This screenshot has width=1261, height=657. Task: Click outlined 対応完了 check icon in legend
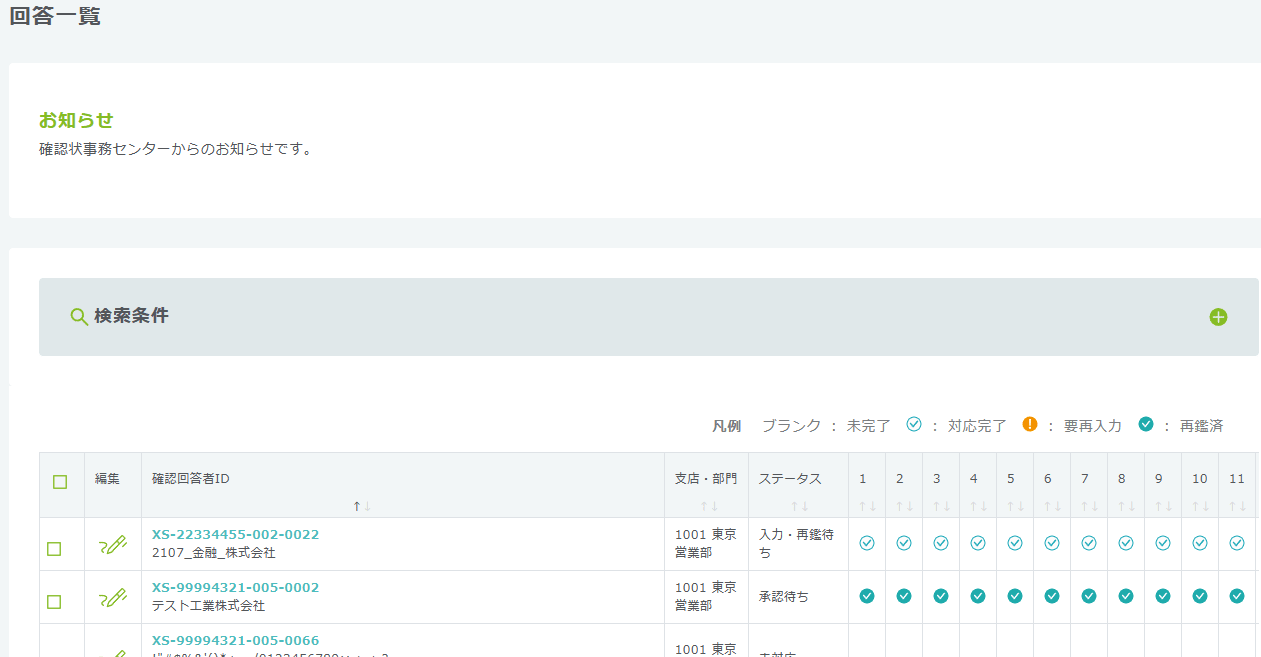tap(913, 424)
